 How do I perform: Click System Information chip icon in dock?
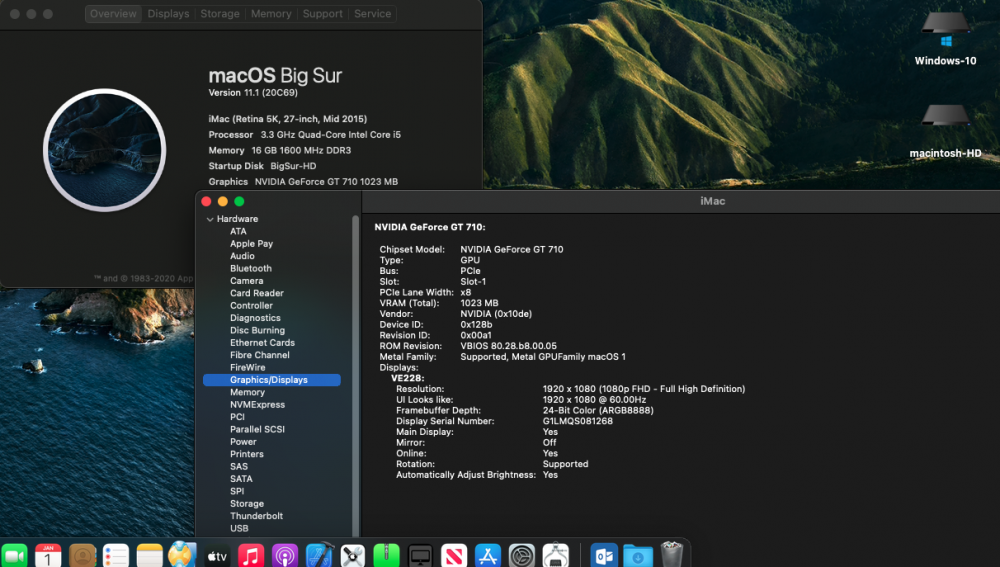(555, 555)
